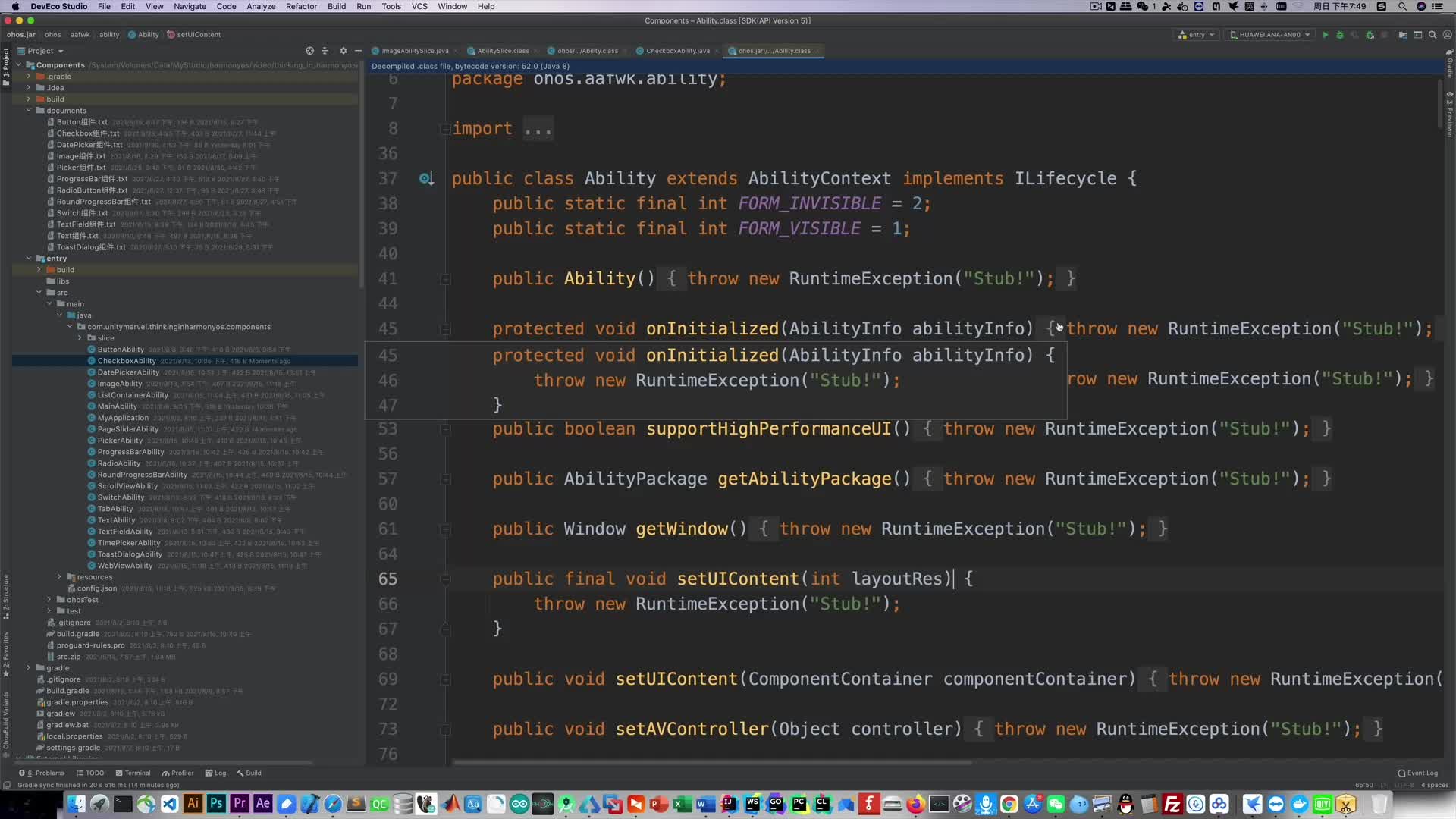Open the Profiler tool window
The width and height of the screenshot is (1456, 819).
click(178, 773)
